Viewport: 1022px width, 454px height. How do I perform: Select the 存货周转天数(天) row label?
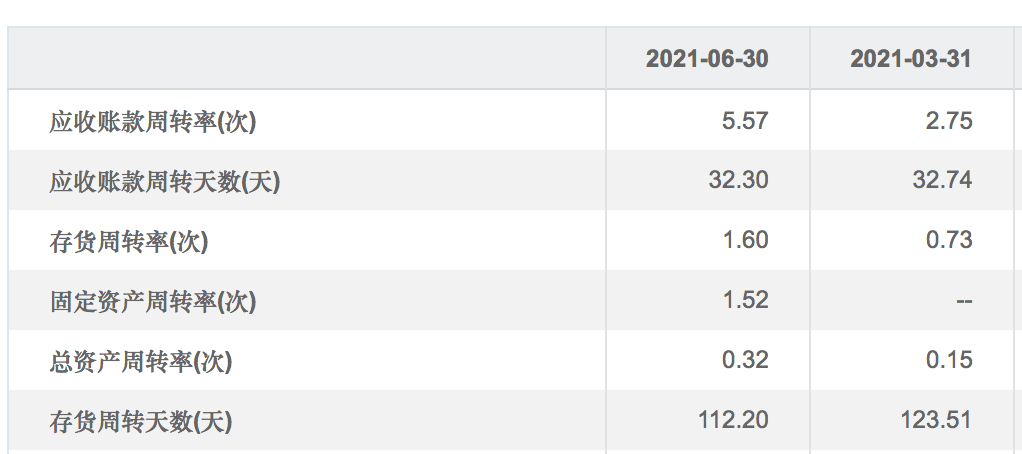pyautogui.click(x=141, y=421)
